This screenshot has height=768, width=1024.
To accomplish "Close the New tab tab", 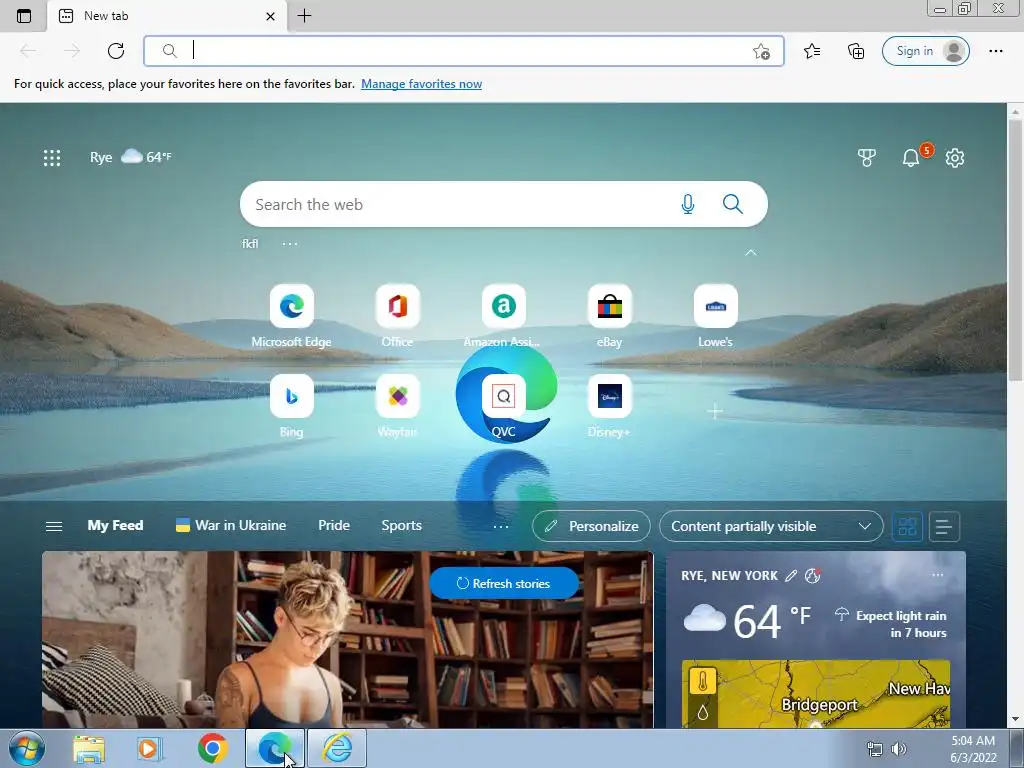I will [270, 16].
